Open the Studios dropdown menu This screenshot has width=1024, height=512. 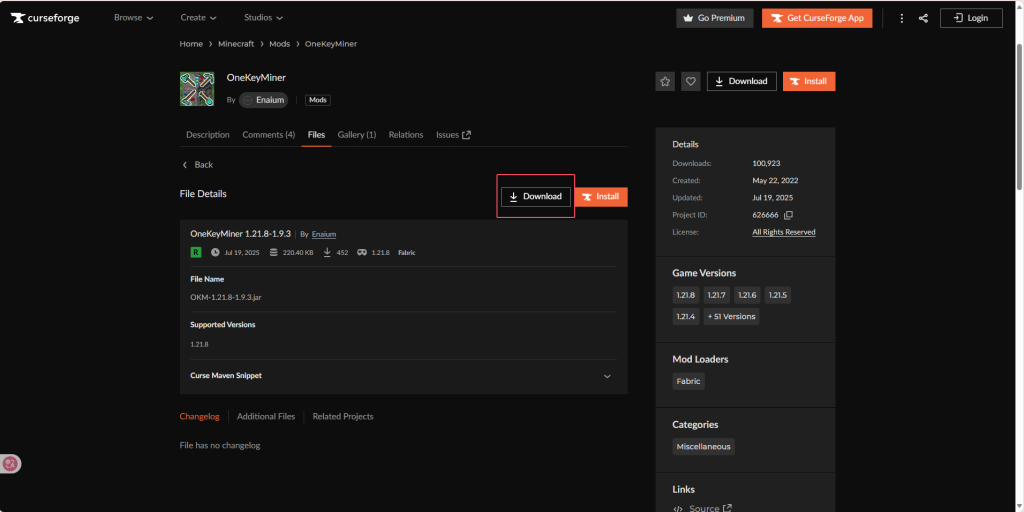coord(263,18)
